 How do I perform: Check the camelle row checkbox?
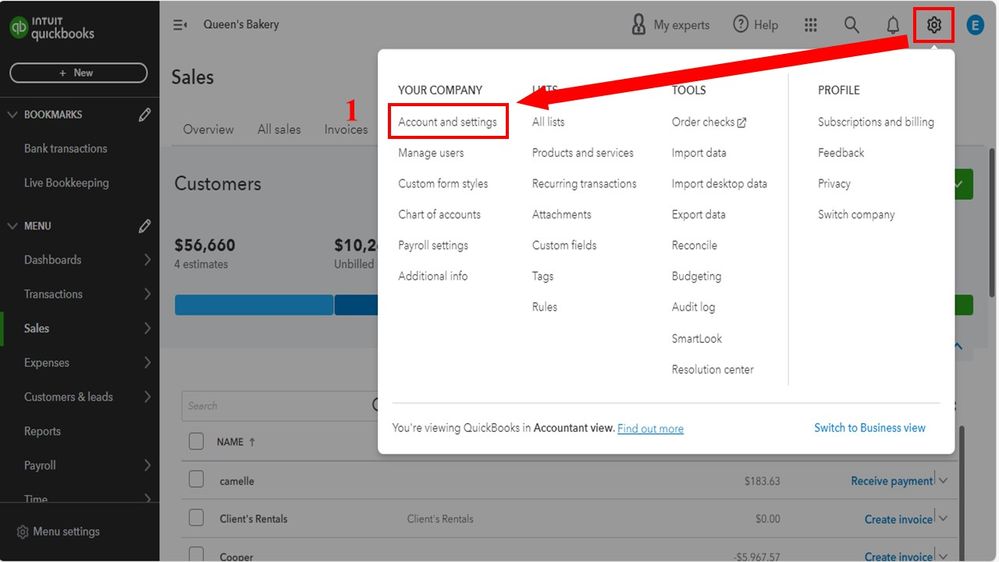[x=196, y=479]
